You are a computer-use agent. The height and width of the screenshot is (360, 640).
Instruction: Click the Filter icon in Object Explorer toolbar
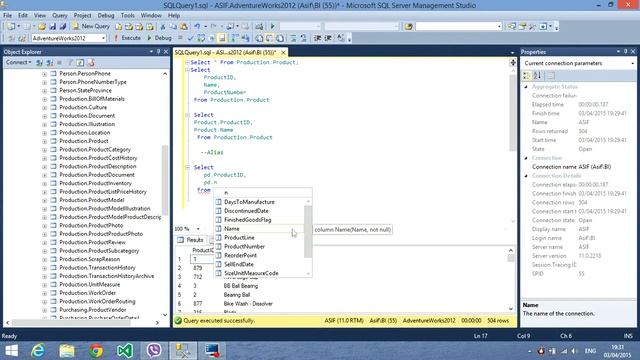pyautogui.click(x=70, y=62)
